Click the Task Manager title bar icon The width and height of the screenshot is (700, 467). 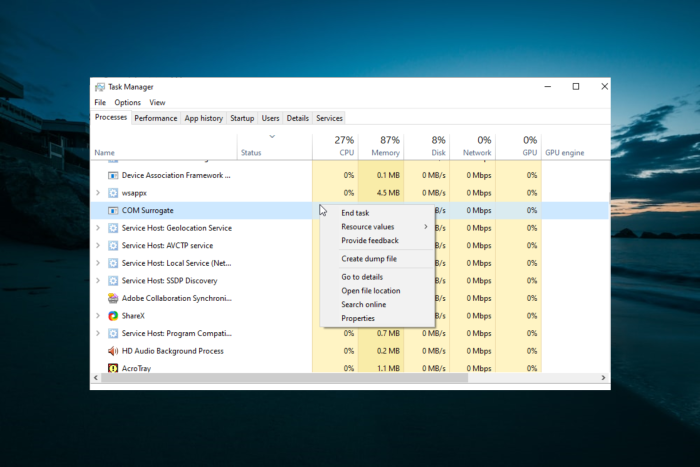pos(100,87)
